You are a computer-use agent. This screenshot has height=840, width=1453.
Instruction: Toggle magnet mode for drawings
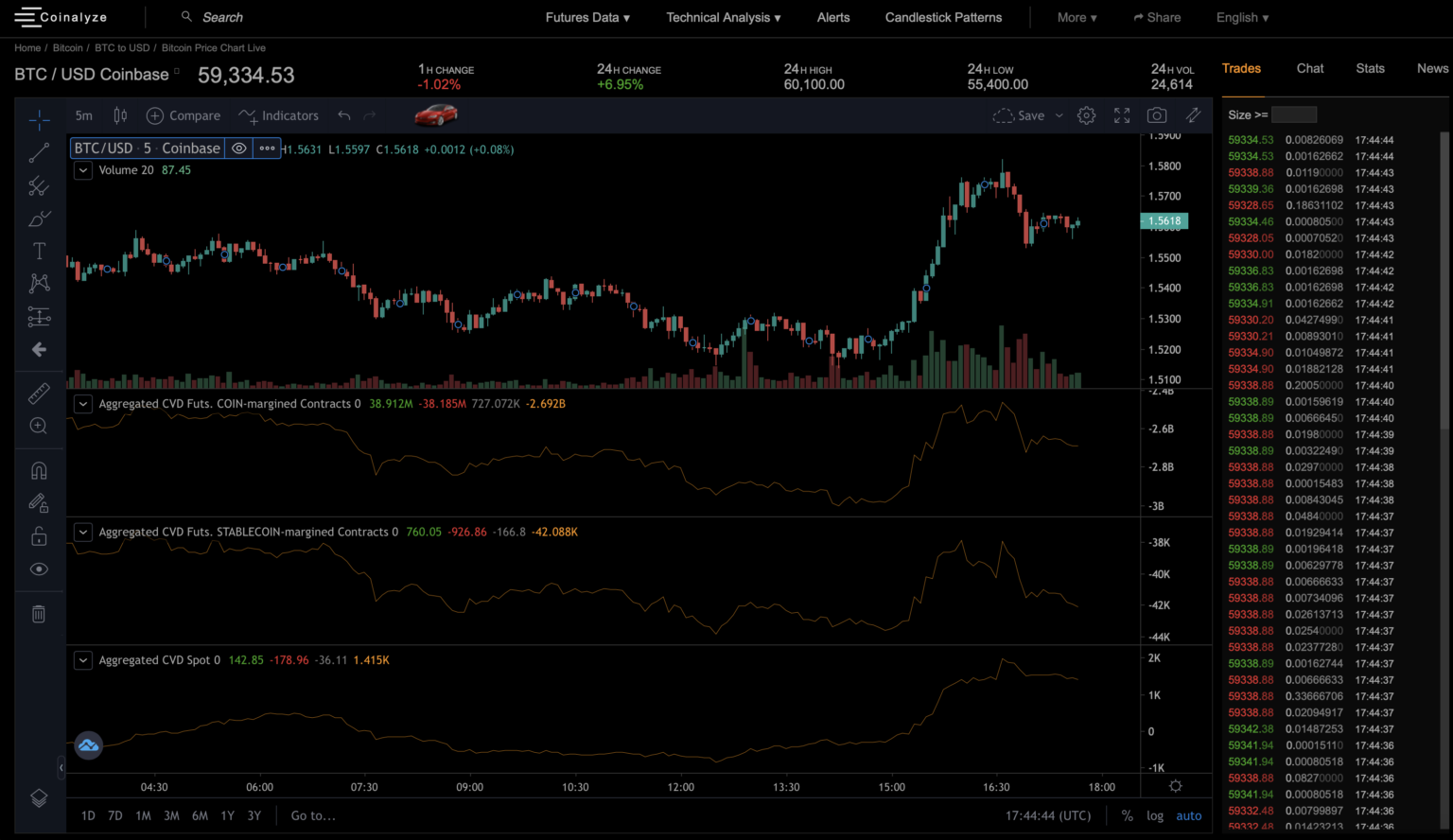point(39,470)
